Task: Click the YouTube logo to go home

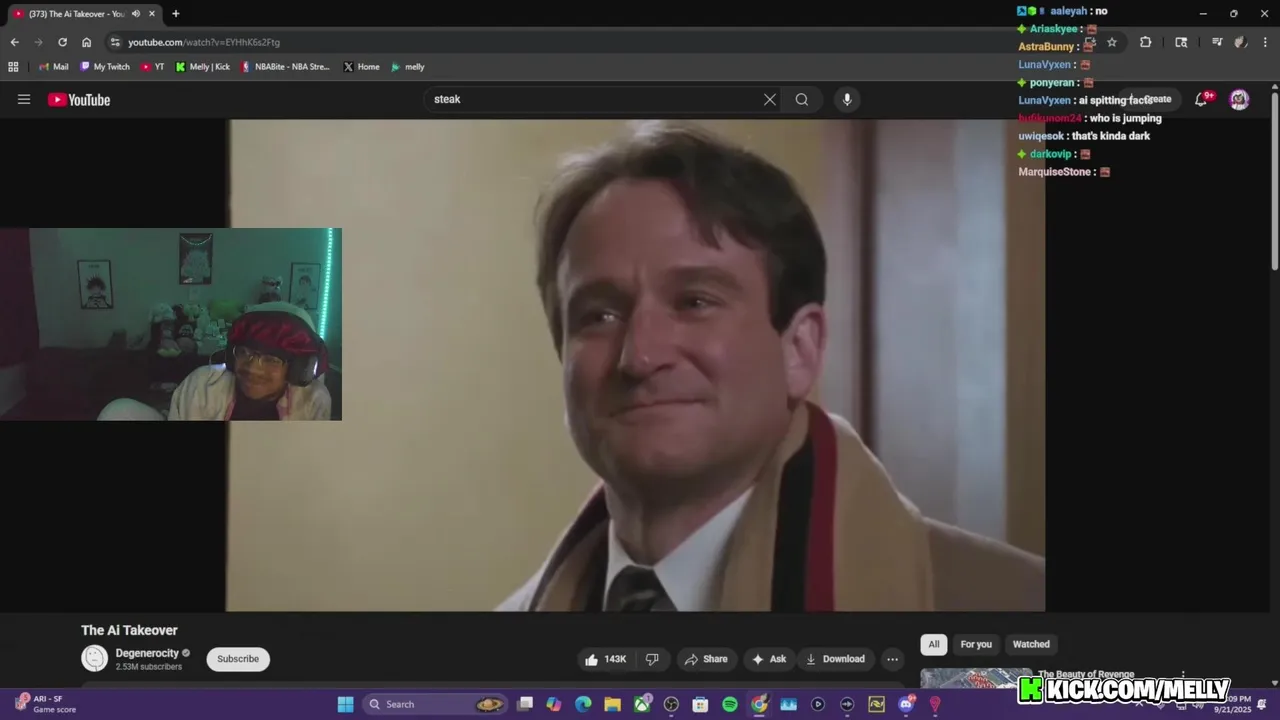Action: [79, 99]
